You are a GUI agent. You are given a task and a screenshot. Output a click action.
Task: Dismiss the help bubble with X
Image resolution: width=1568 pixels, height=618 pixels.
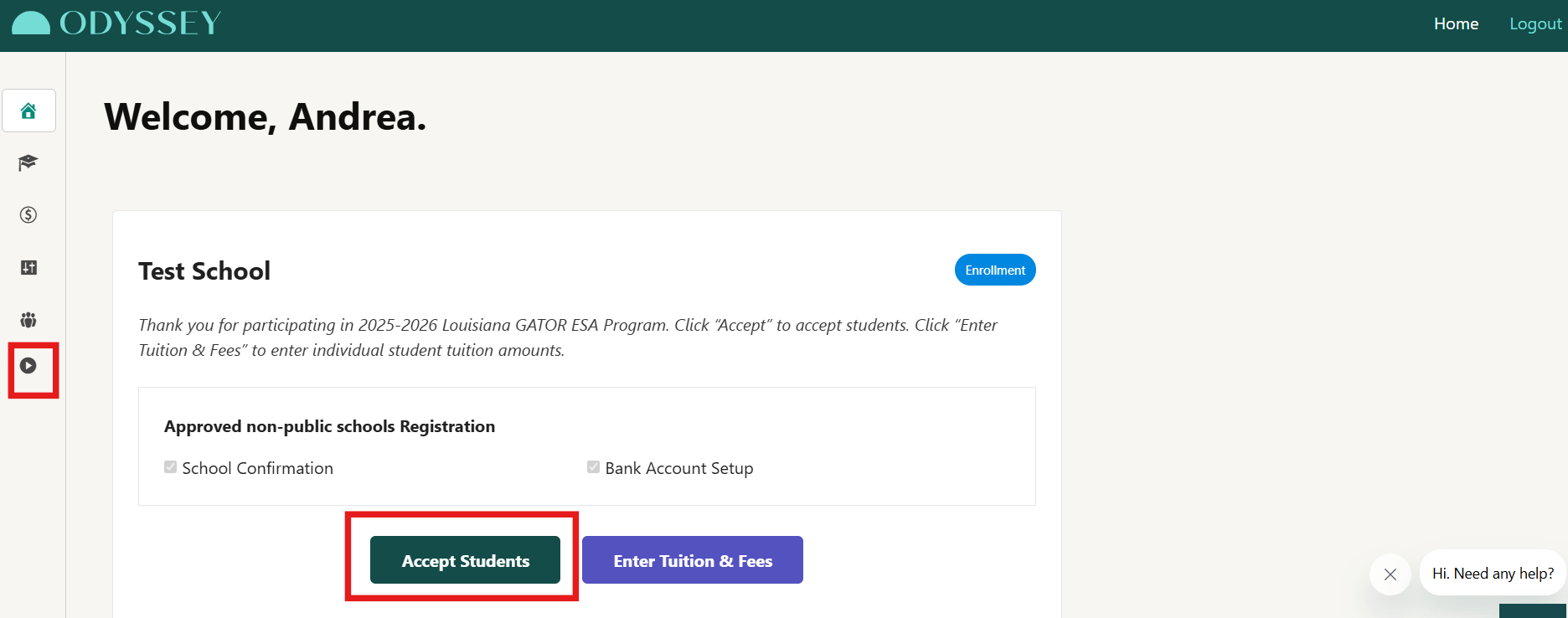[1390, 574]
